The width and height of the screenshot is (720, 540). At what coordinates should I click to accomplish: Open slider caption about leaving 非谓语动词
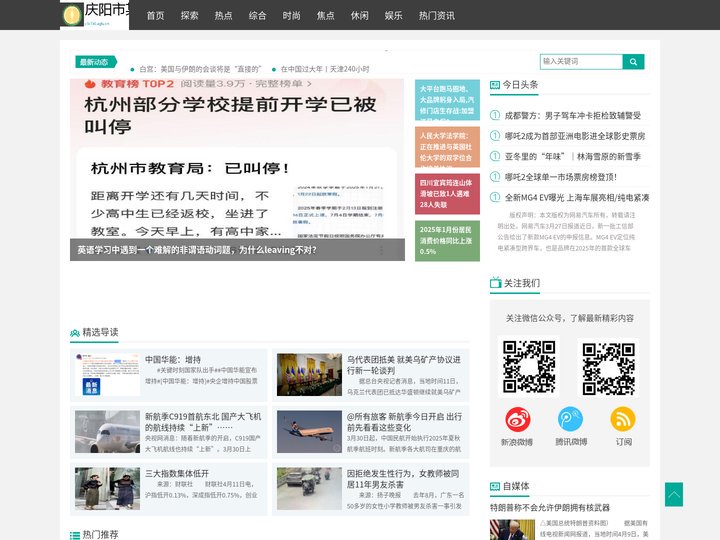click(x=197, y=250)
